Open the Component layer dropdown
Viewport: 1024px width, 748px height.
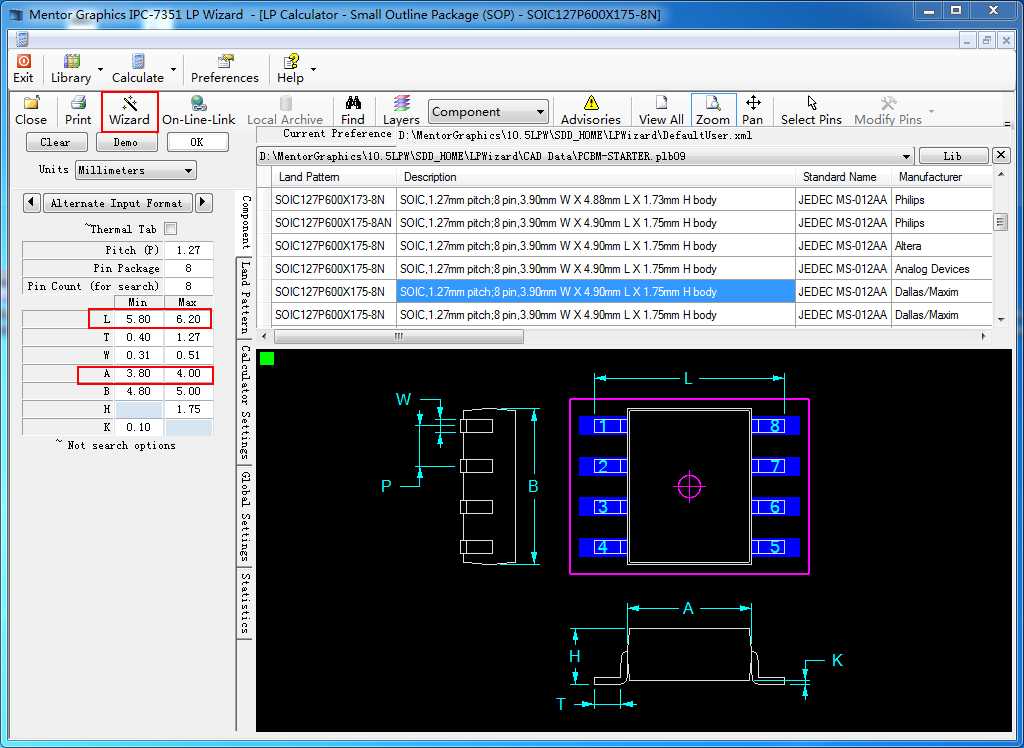coord(488,112)
